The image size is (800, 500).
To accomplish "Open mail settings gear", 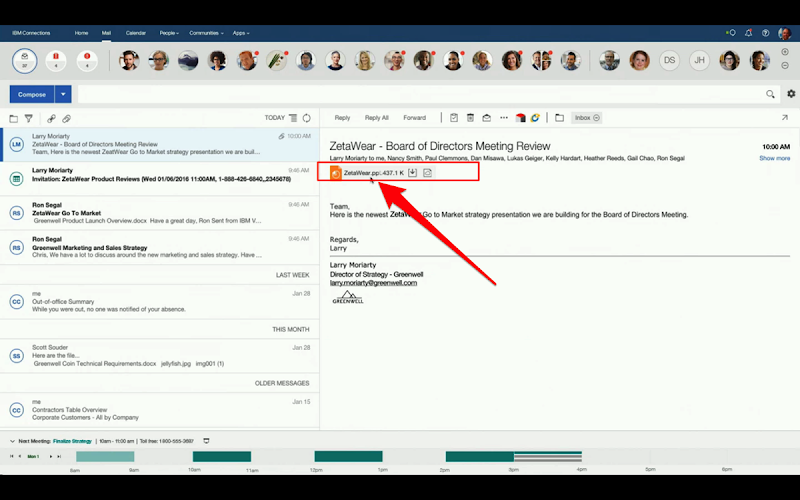I will click(791, 93).
